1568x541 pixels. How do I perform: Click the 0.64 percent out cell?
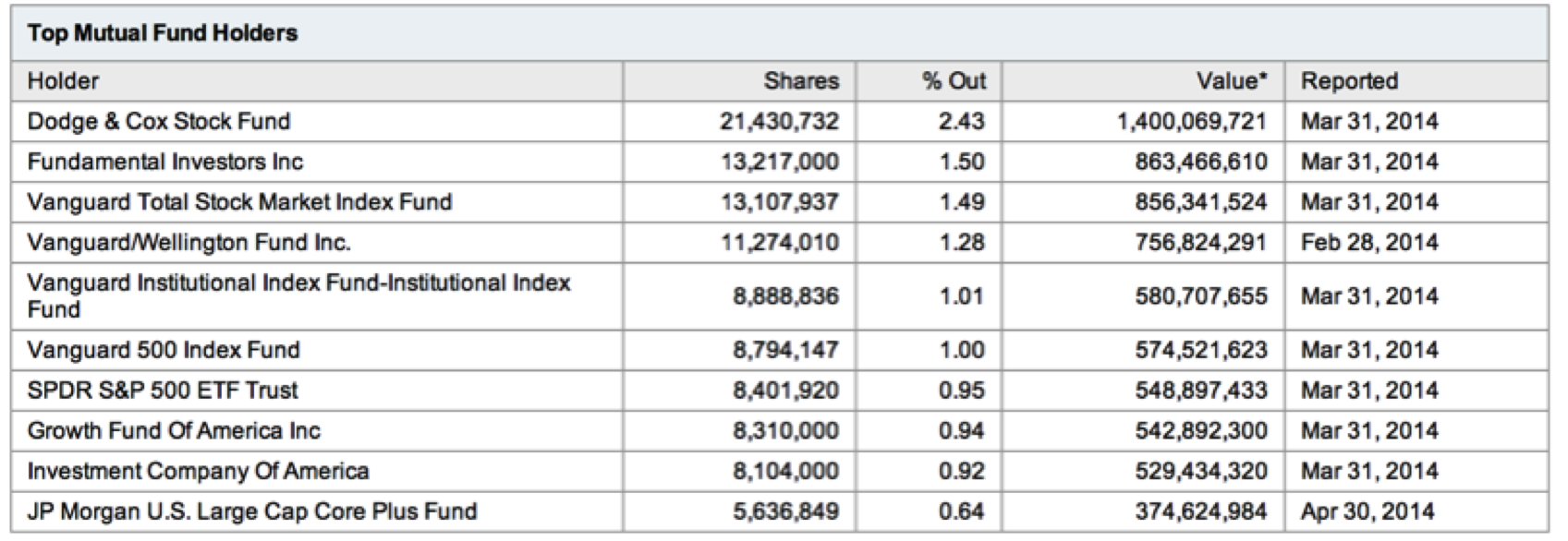[962, 511]
